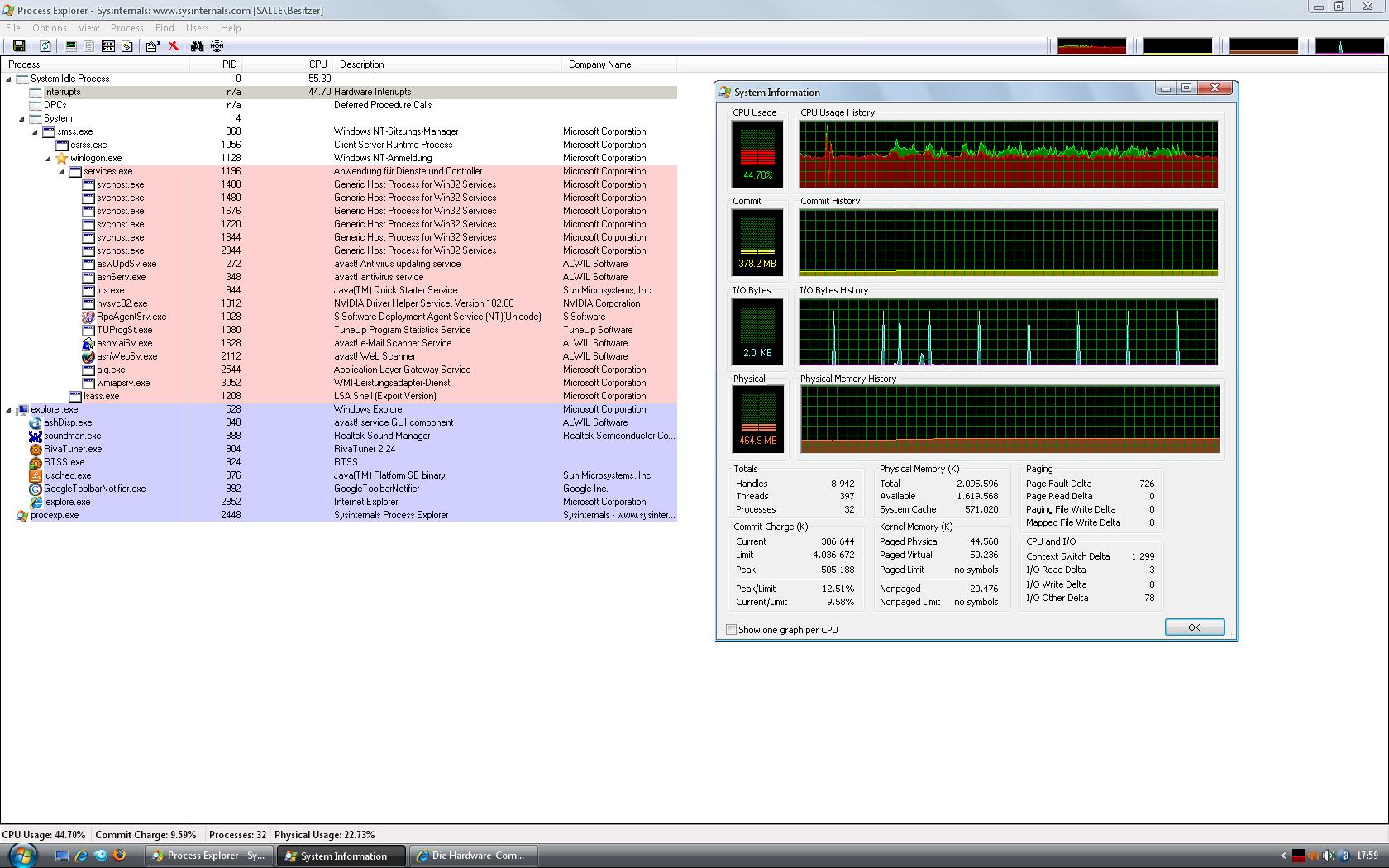Click the avast icon beside ashDisp.exe
The image size is (1389, 868).
(x=36, y=422)
